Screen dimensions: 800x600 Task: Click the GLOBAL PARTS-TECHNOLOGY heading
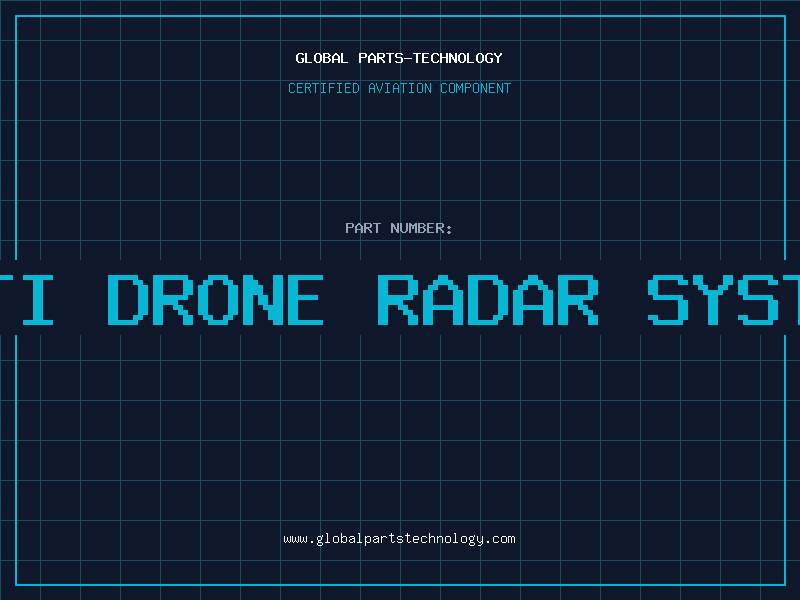pos(399,58)
